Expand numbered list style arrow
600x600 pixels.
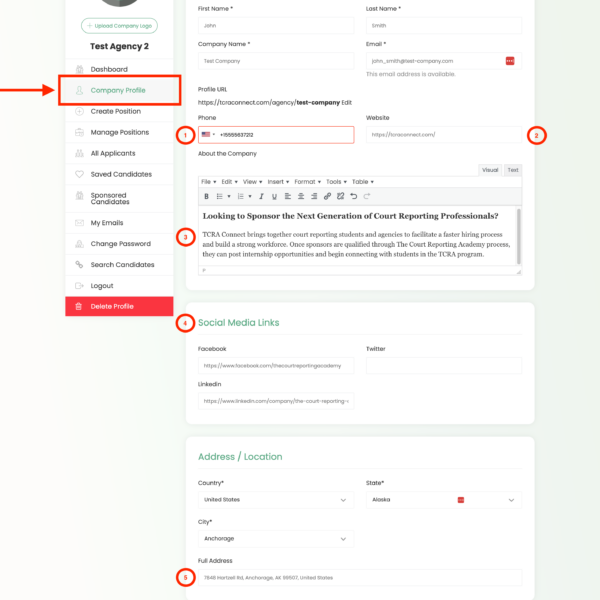250,196
